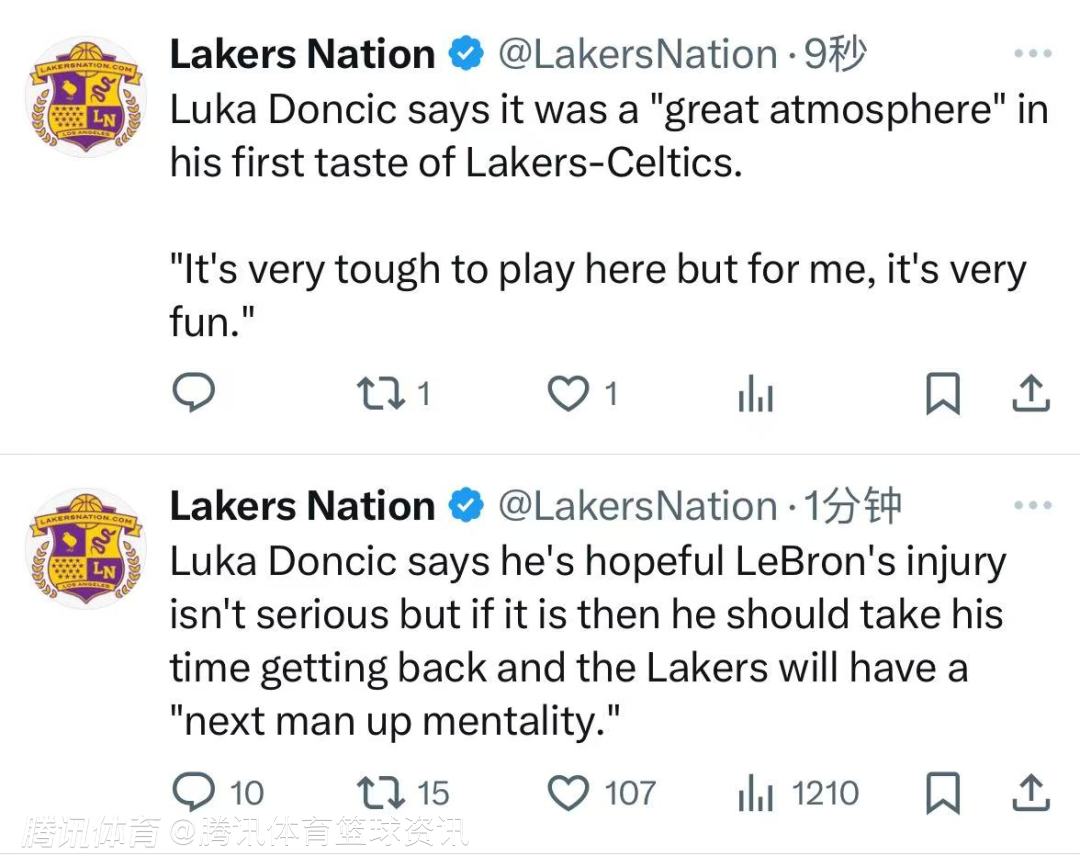Bookmark the Lakers-Celtics tweet
The width and height of the screenshot is (1080, 867).
[942, 395]
